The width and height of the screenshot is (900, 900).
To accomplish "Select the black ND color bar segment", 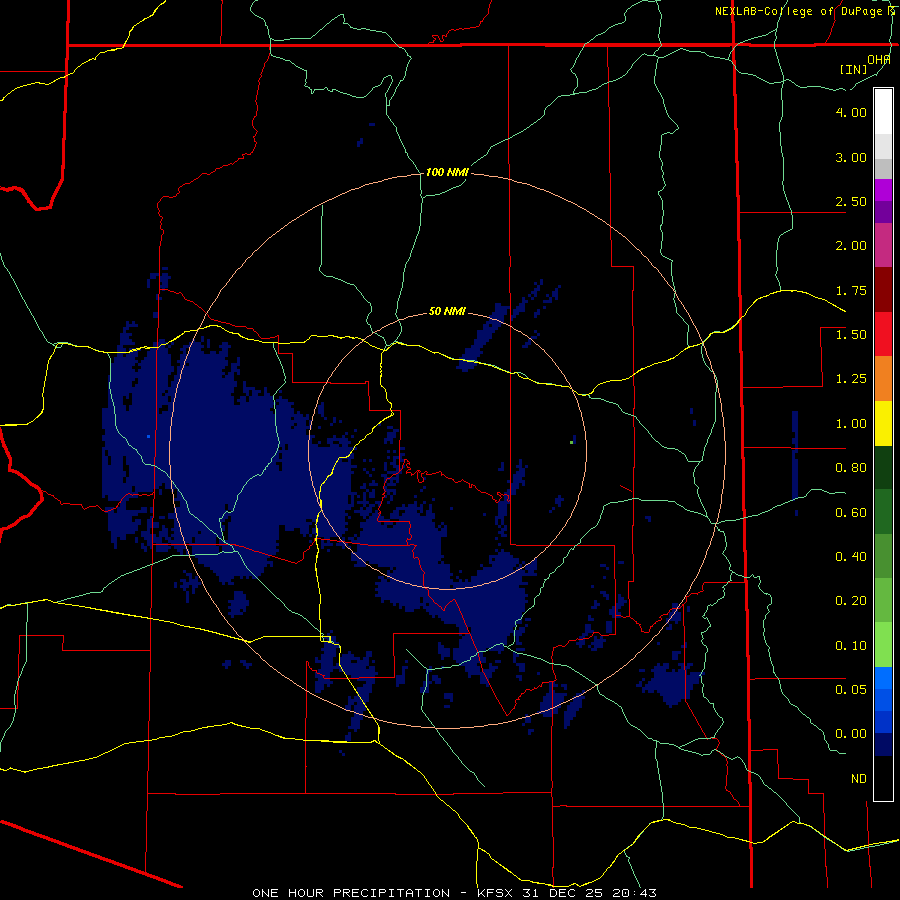I will pos(883,778).
